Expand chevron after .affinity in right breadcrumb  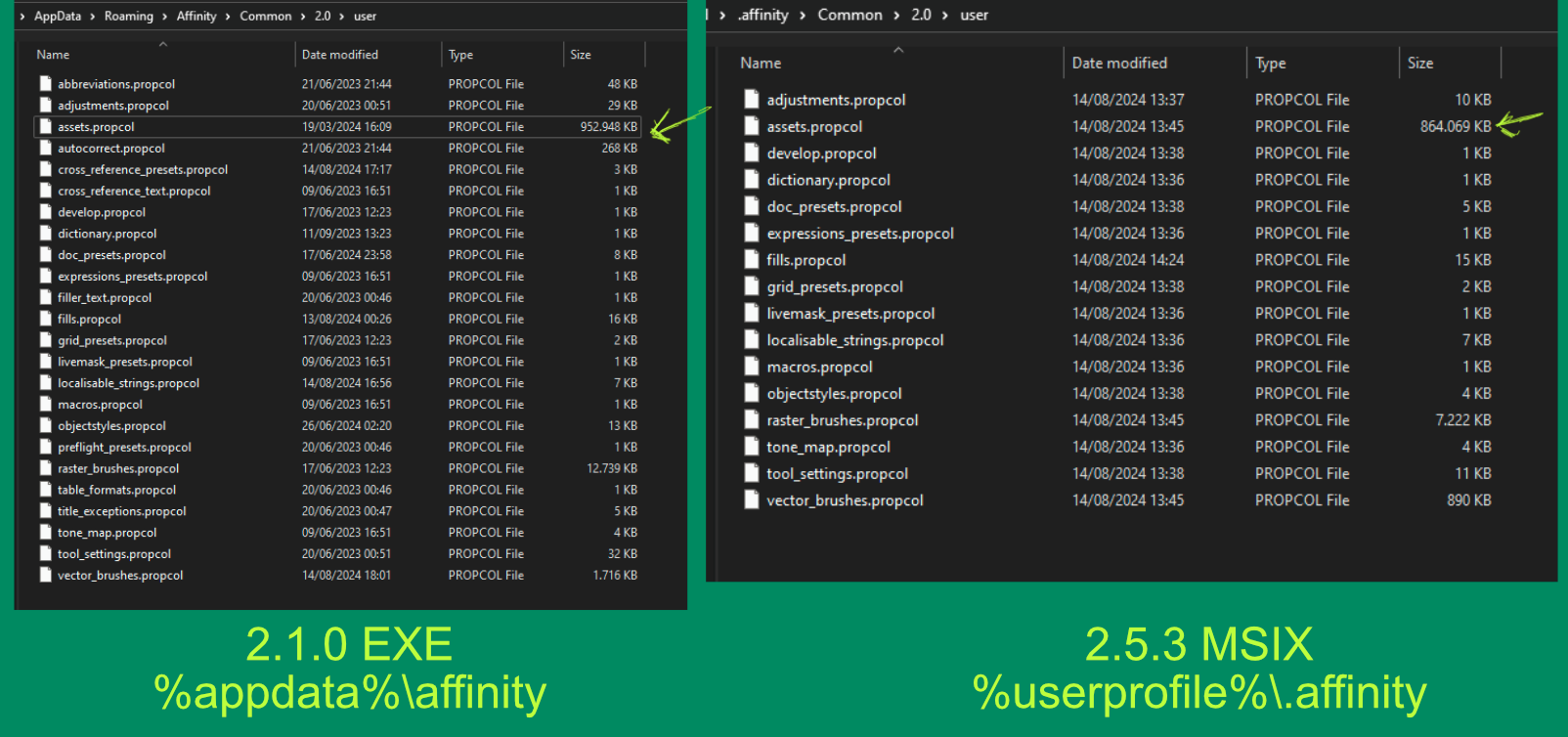coord(803,16)
